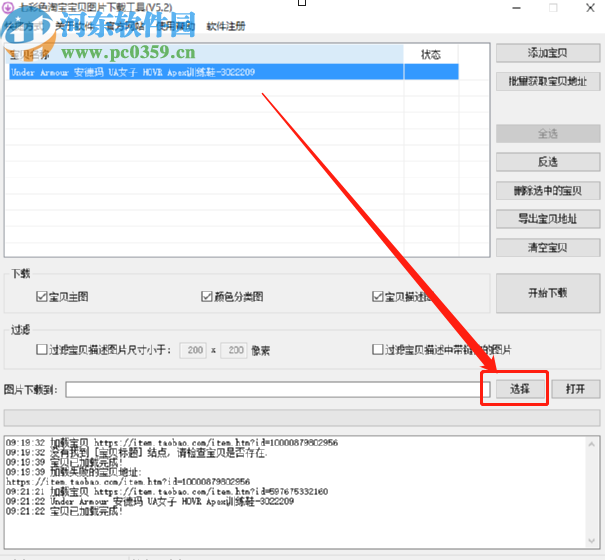Click the 状态 column header
The width and height of the screenshot is (605, 560).
(x=431, y=54)
